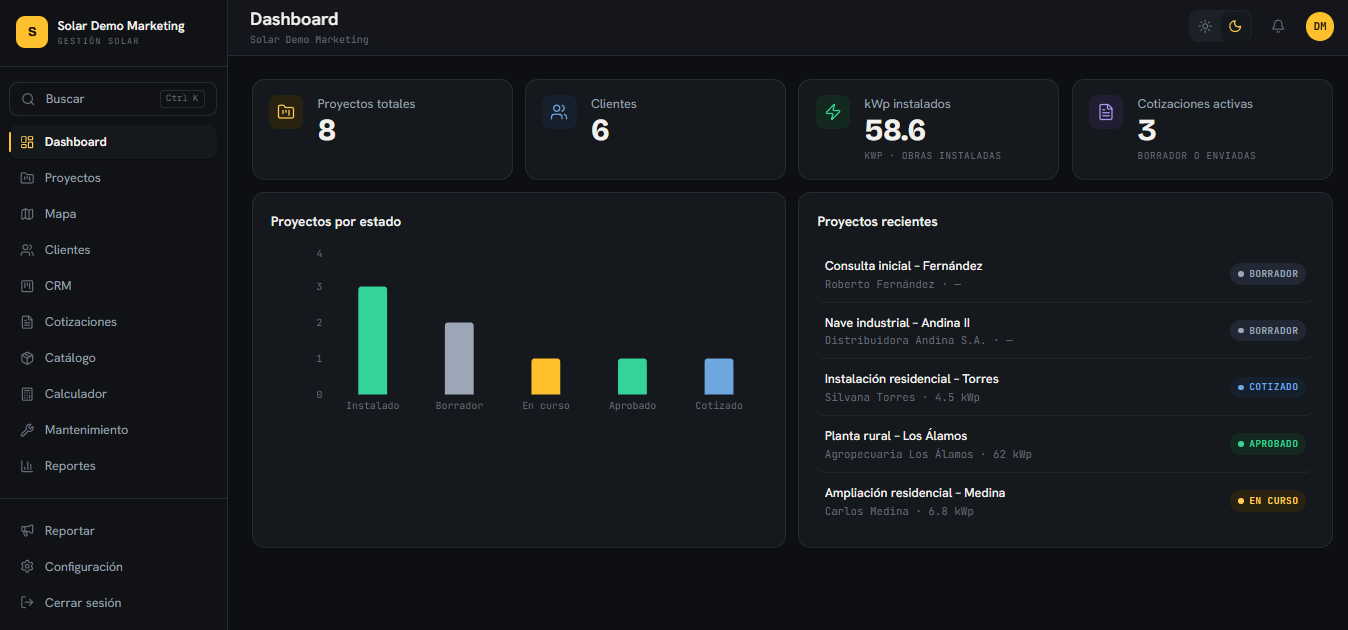Click the green Aprobado chart bar
The image size is (1348, 630).
point(632,377)
